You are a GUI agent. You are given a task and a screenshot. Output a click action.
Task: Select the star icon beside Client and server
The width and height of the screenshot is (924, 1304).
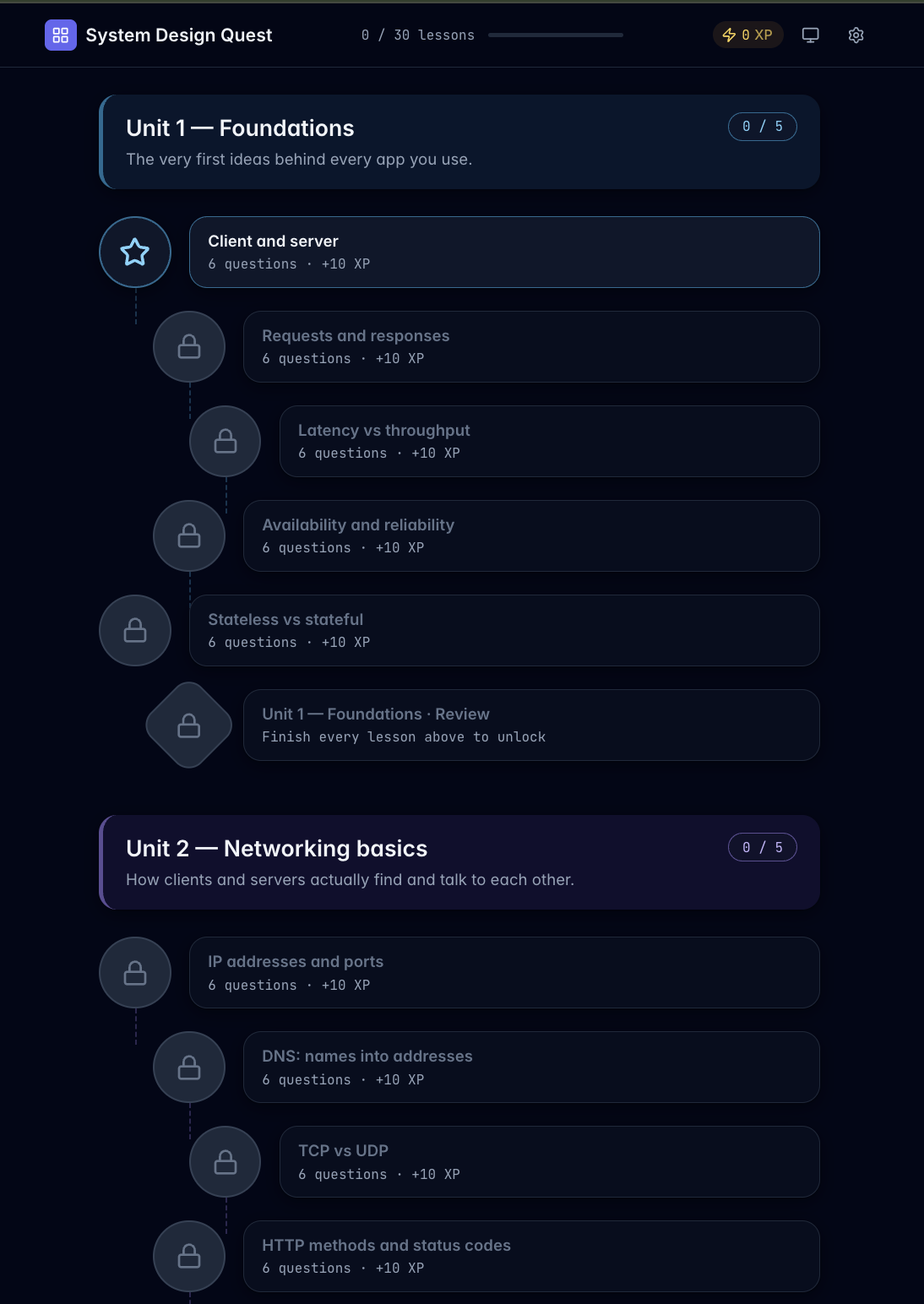134,252
